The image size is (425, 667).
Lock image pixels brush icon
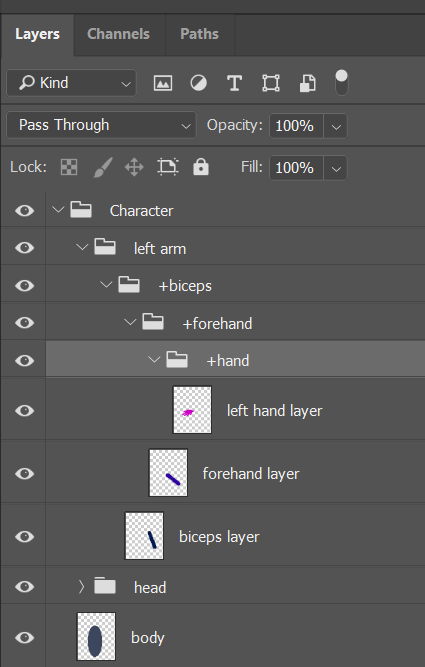point(103,167)
